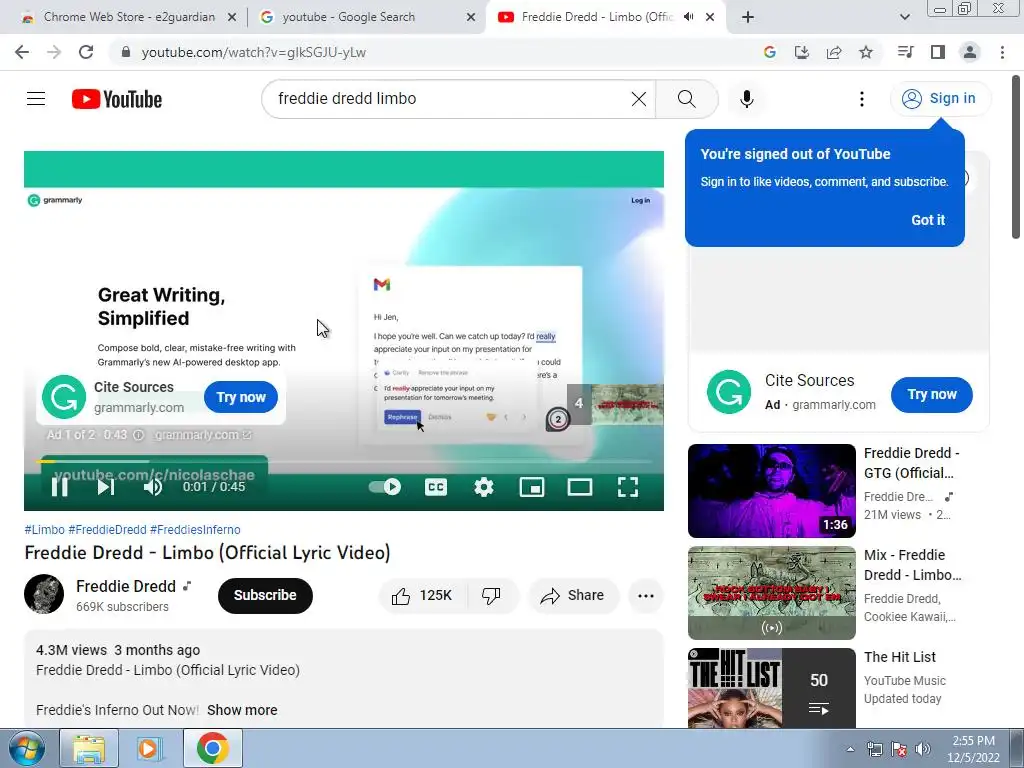Dismiss signed-out notice with Got it
Viewport: 1024px width, 768px height.
coord(928,220)
